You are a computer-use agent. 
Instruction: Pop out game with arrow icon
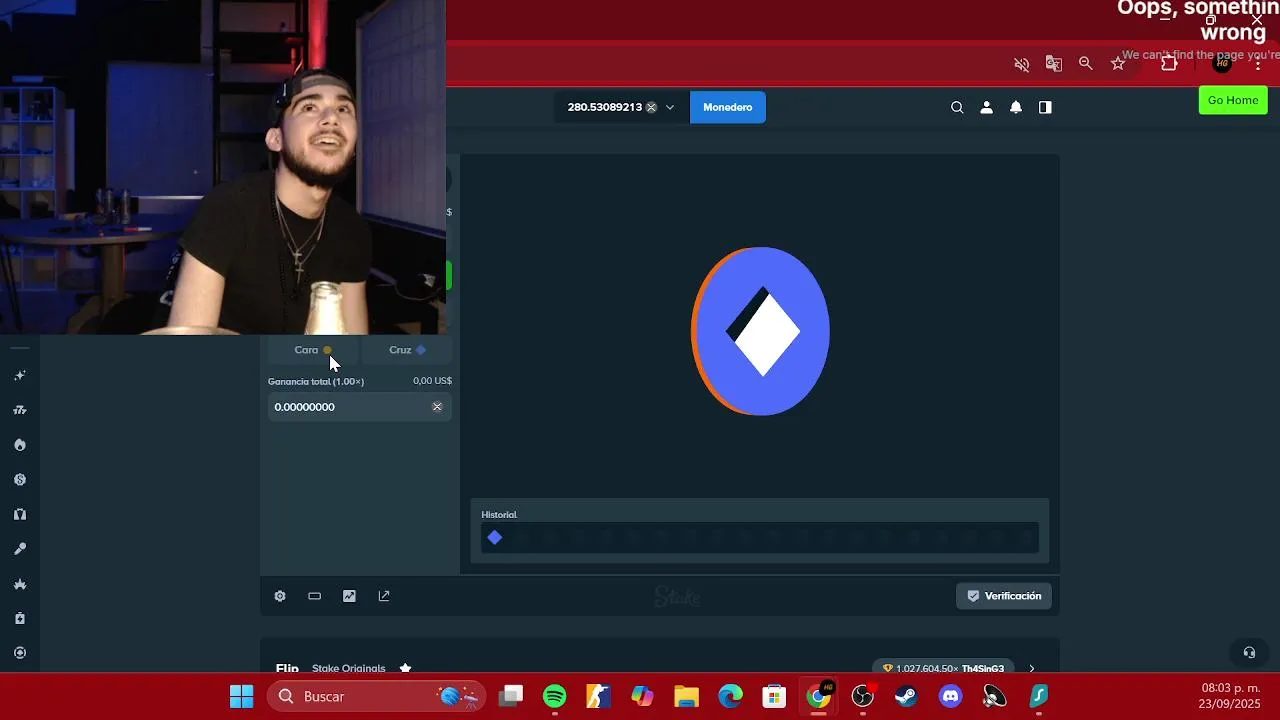pos(384,596)
